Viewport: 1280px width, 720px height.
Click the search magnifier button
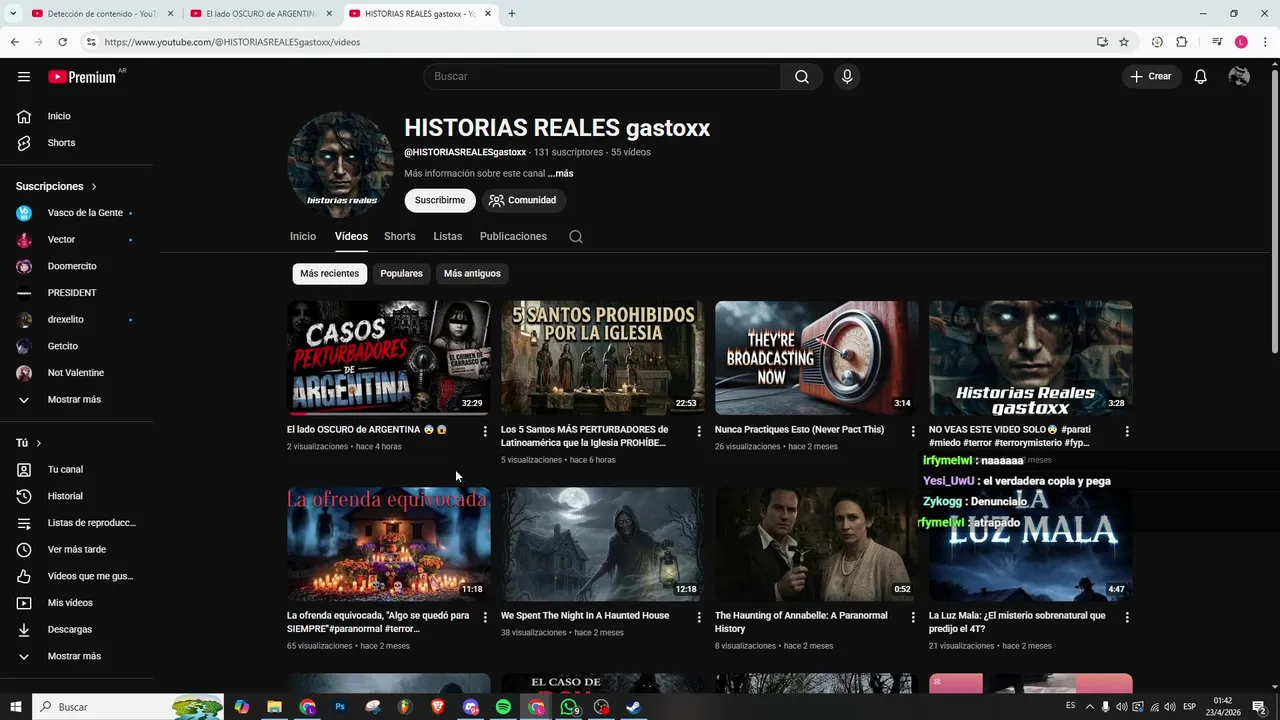(802, 77)
